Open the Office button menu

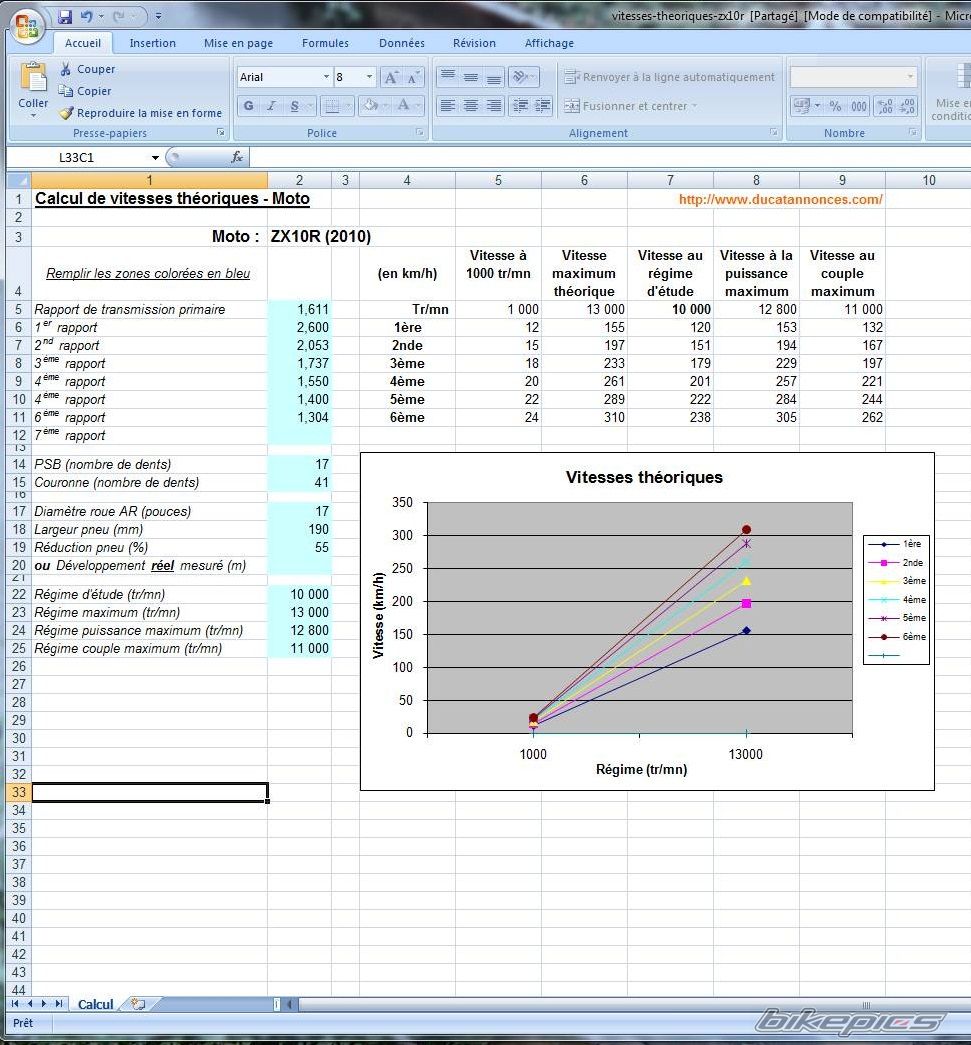[27, 27]
